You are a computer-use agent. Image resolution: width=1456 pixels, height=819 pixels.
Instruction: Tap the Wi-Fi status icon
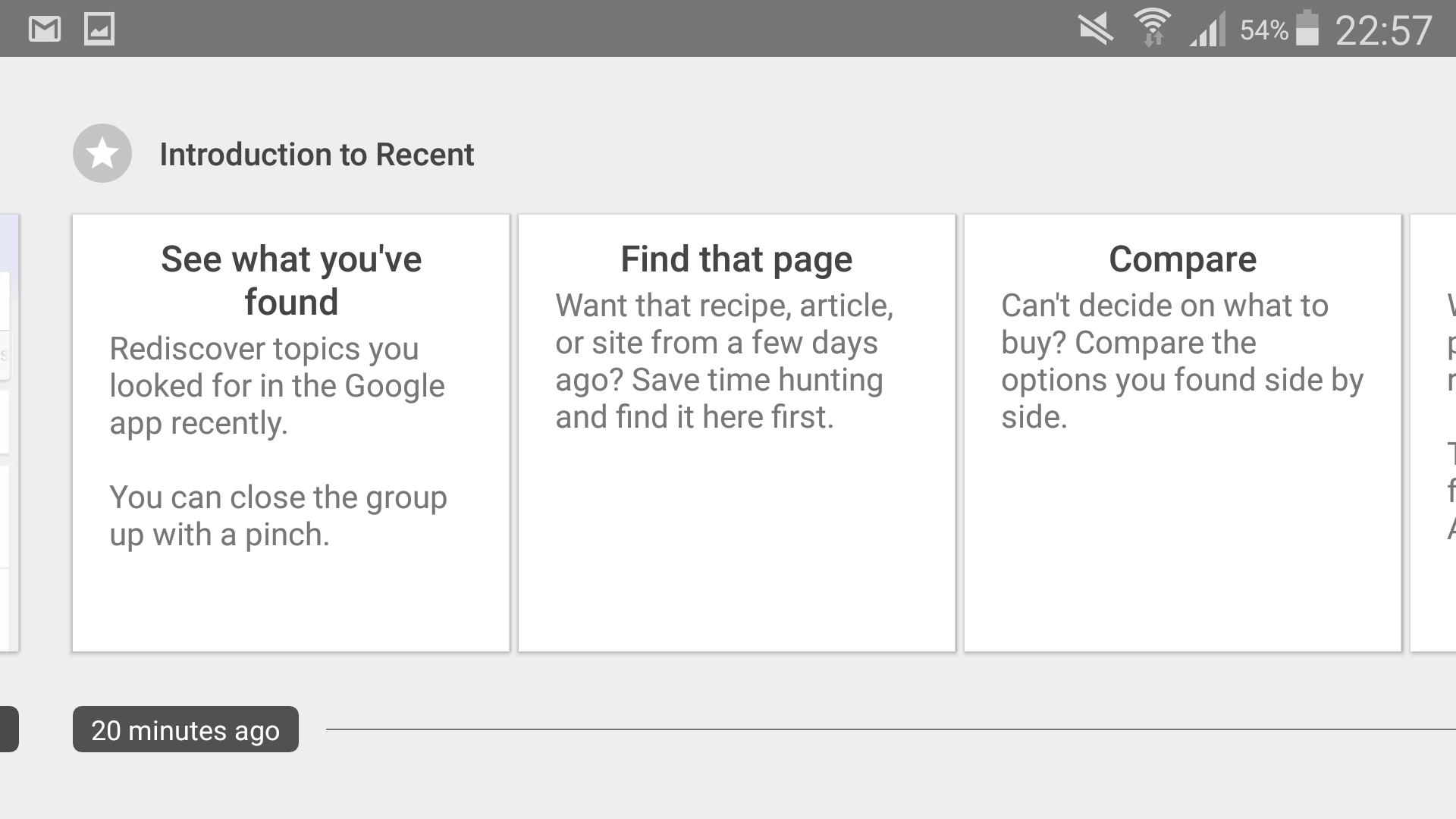1152,29
